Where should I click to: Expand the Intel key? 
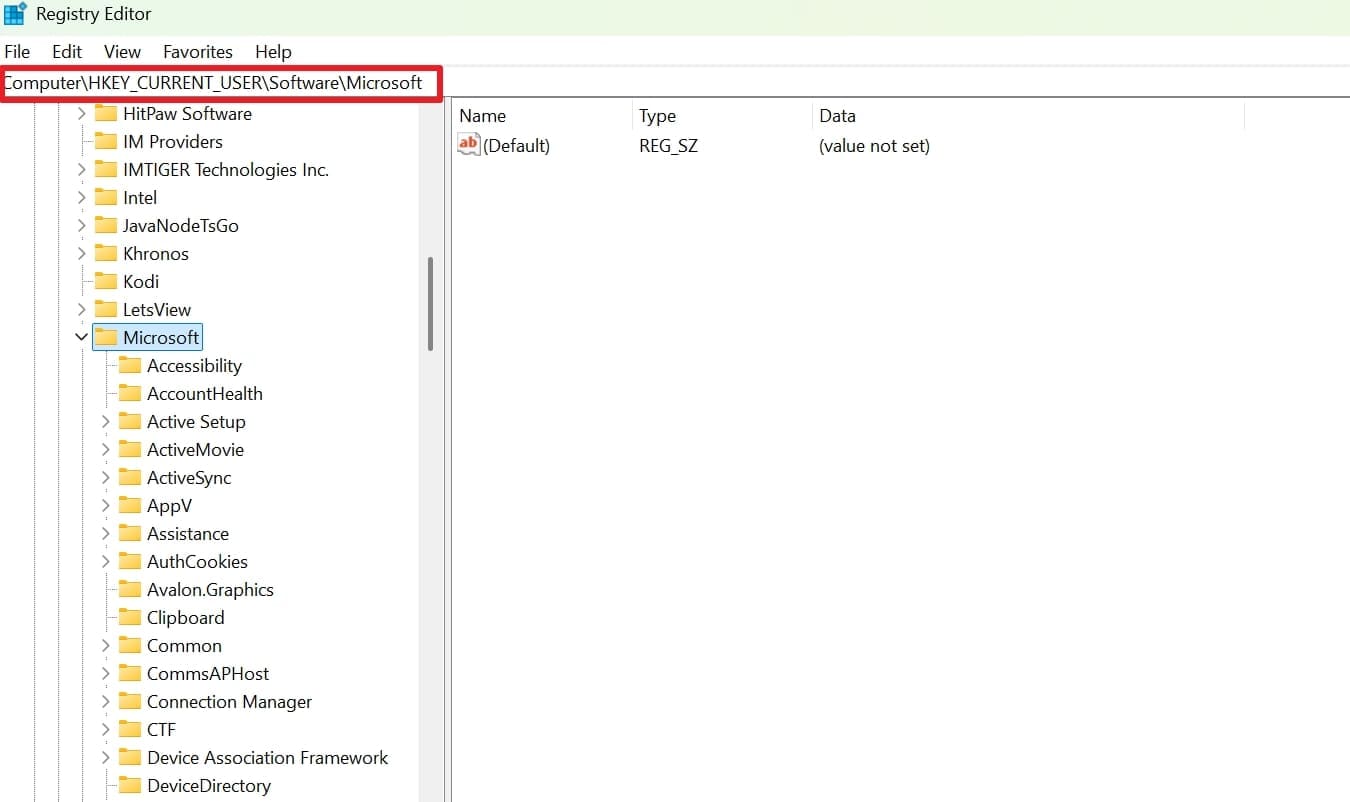coord(82,197)
